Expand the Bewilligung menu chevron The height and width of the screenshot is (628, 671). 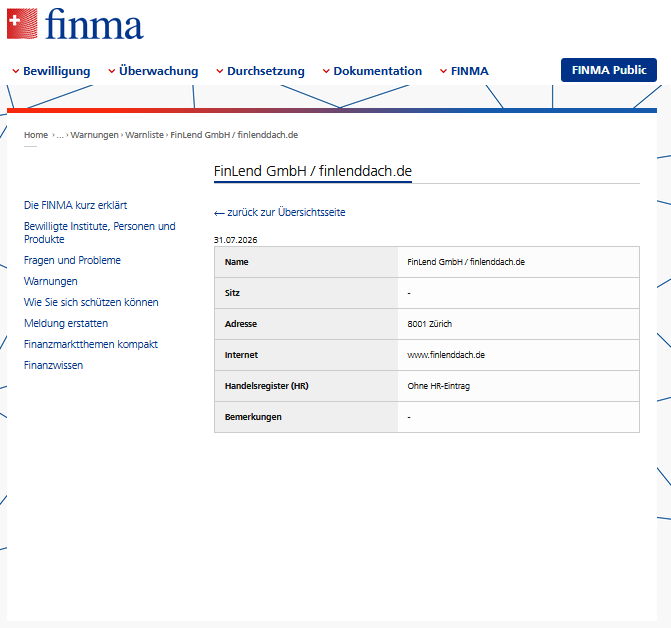[16, 71]
